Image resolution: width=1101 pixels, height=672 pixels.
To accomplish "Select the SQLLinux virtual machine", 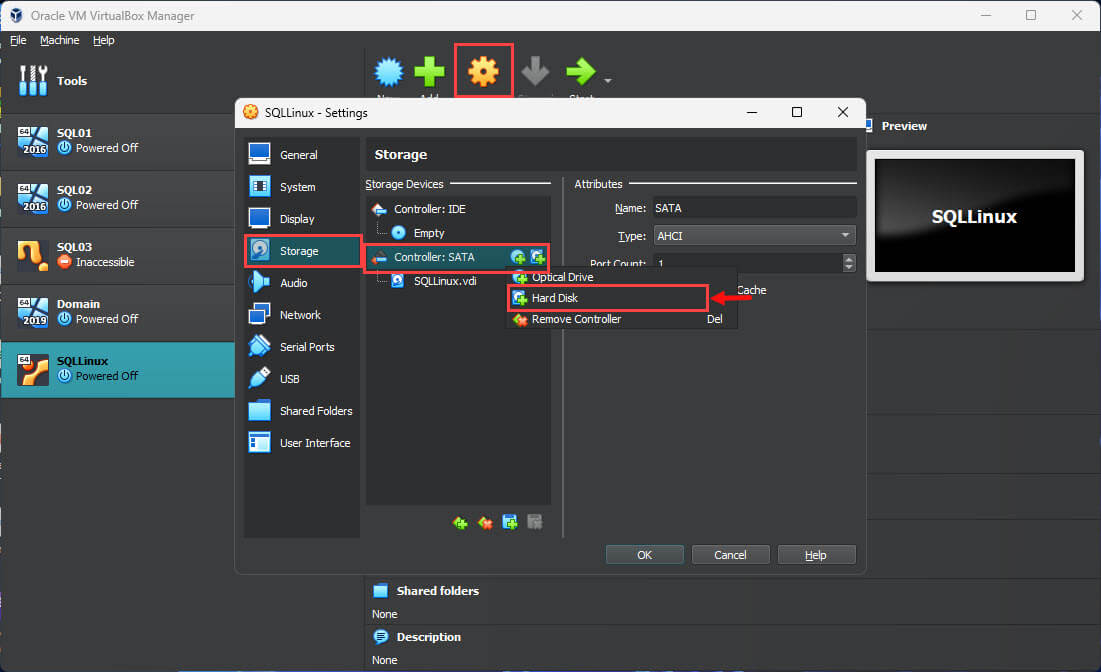I will point(117,369).
